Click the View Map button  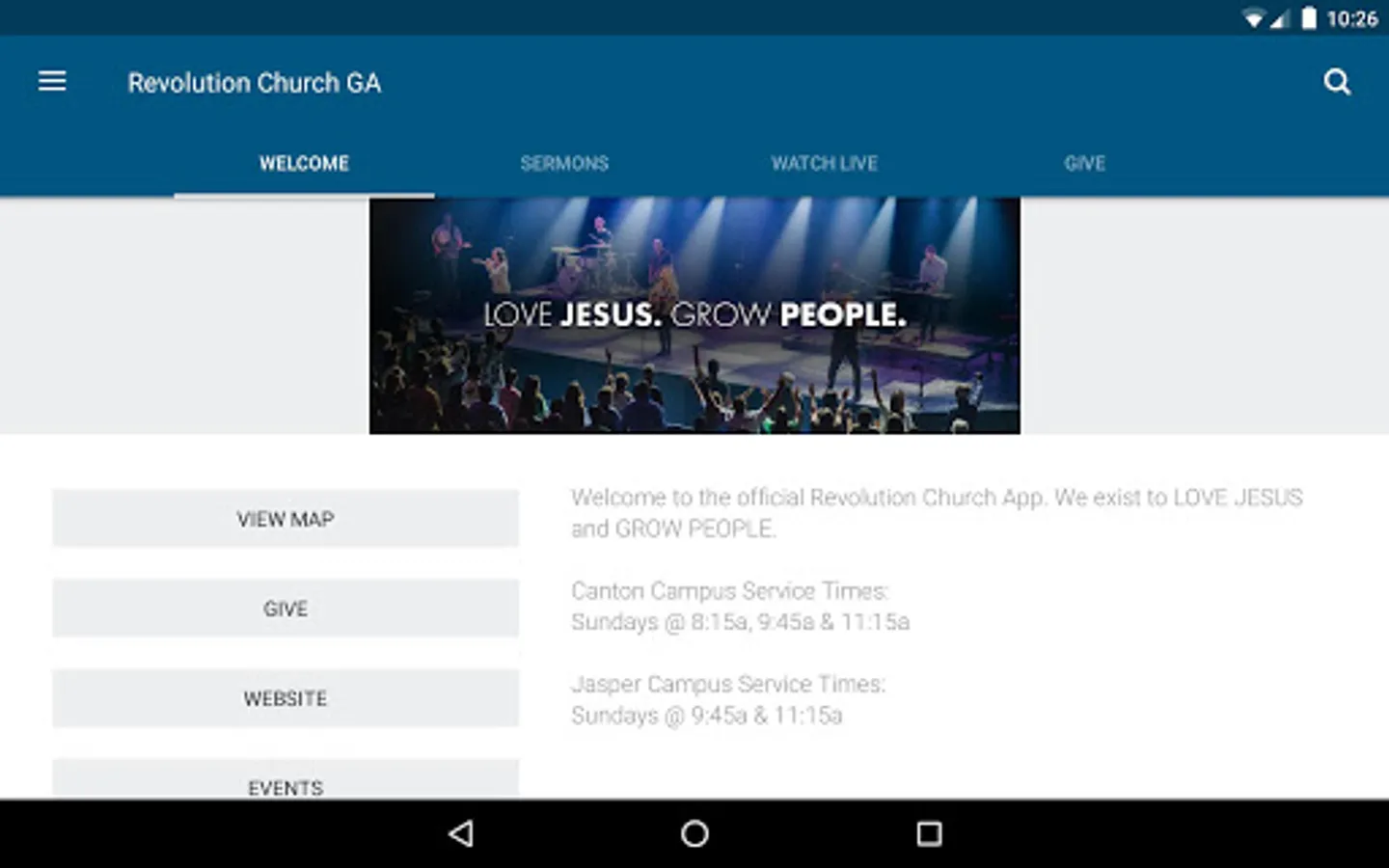click(x=286, y=519)
